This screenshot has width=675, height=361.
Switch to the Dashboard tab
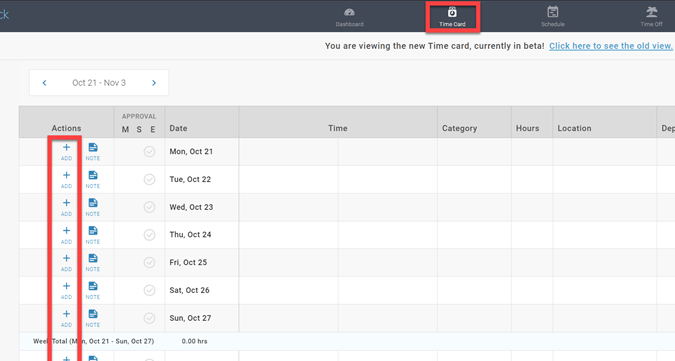point(350,17)
